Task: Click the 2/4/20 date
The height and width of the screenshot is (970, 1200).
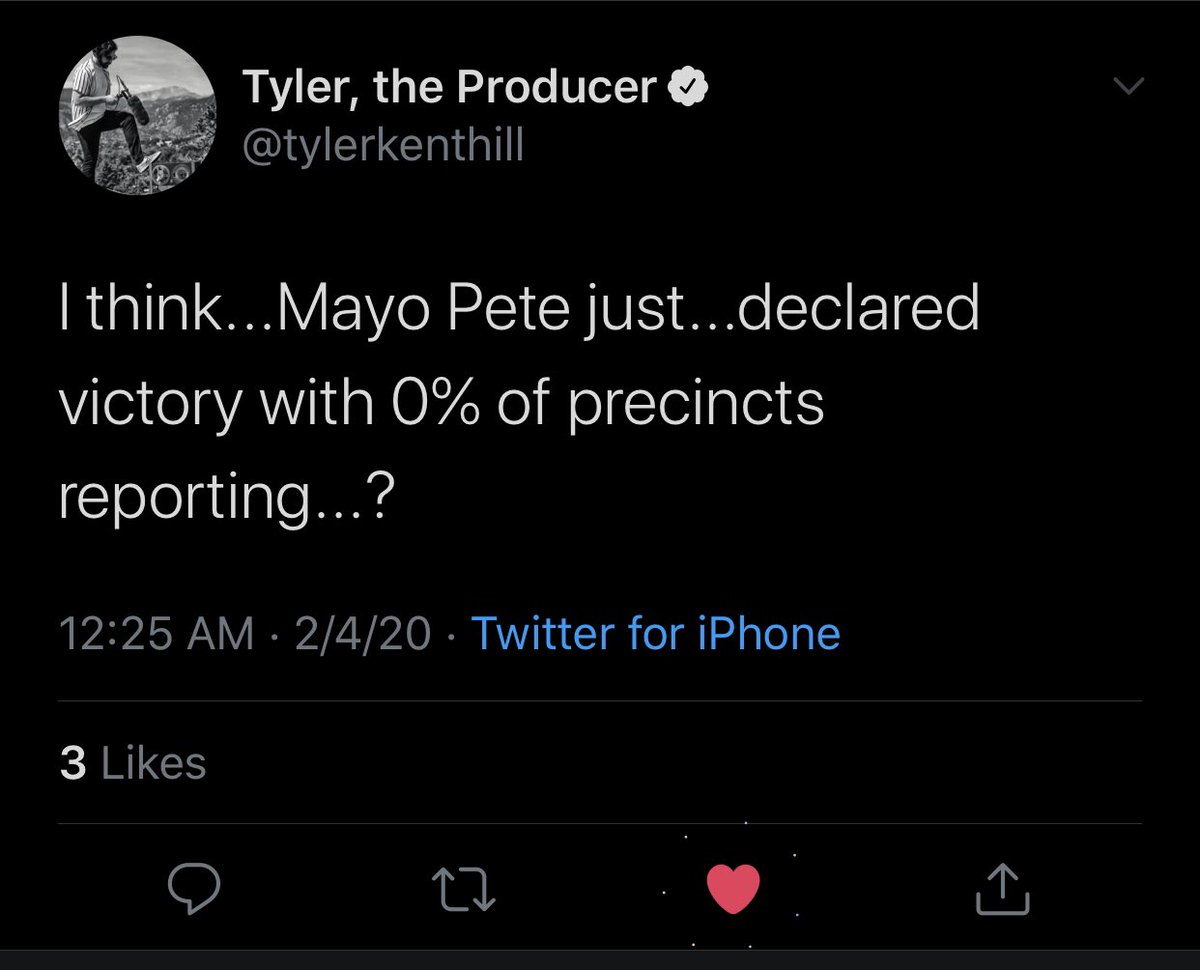Action: (x=363, y=634)
